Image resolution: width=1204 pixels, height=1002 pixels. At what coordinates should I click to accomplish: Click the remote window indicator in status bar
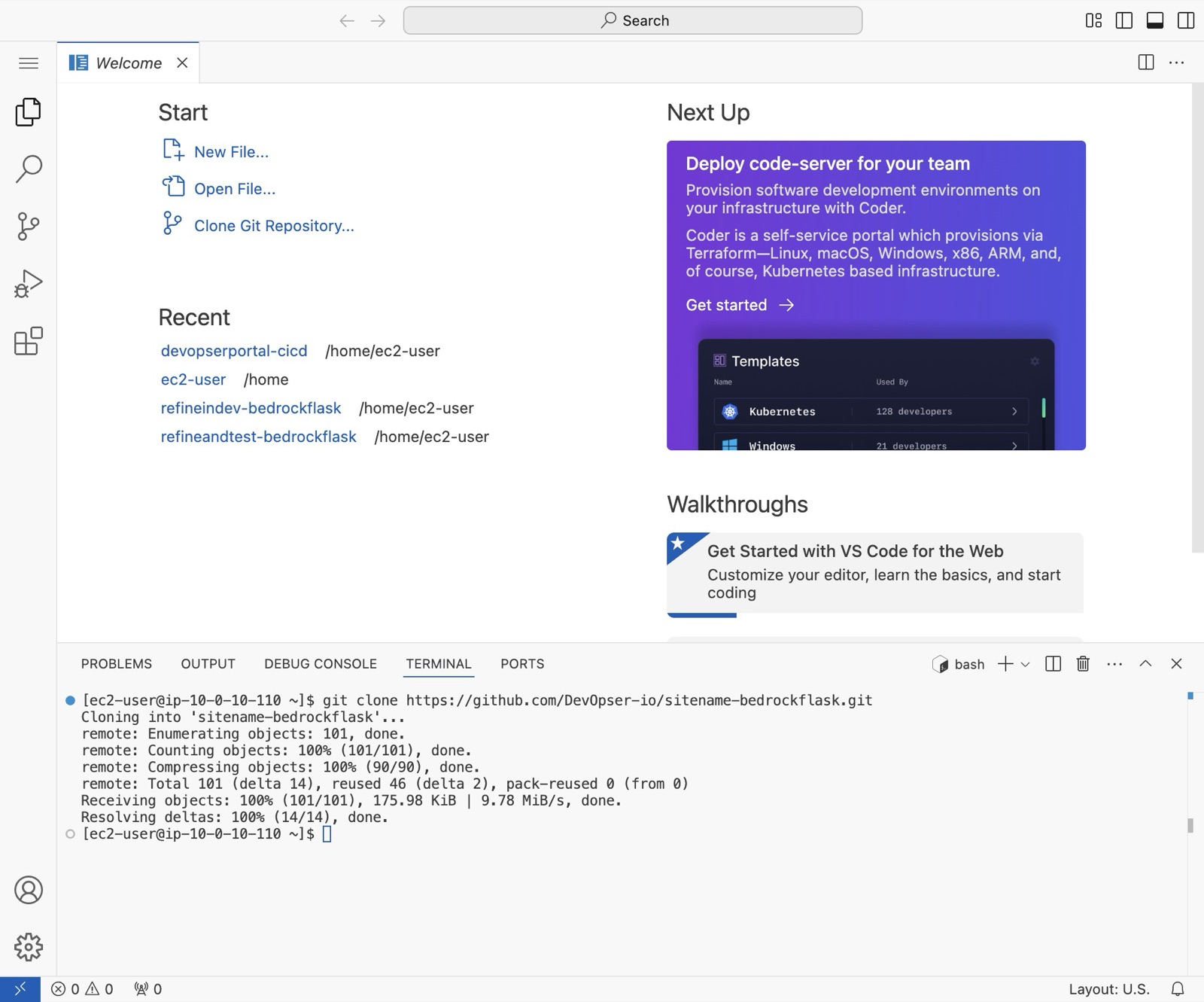pyautogui.click(x=20, y=988)
